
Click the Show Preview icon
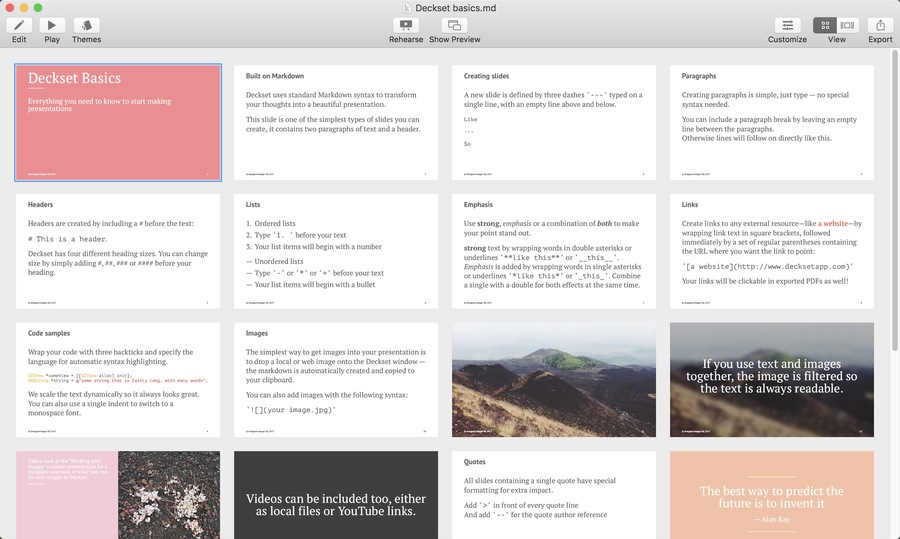point(455,25)
